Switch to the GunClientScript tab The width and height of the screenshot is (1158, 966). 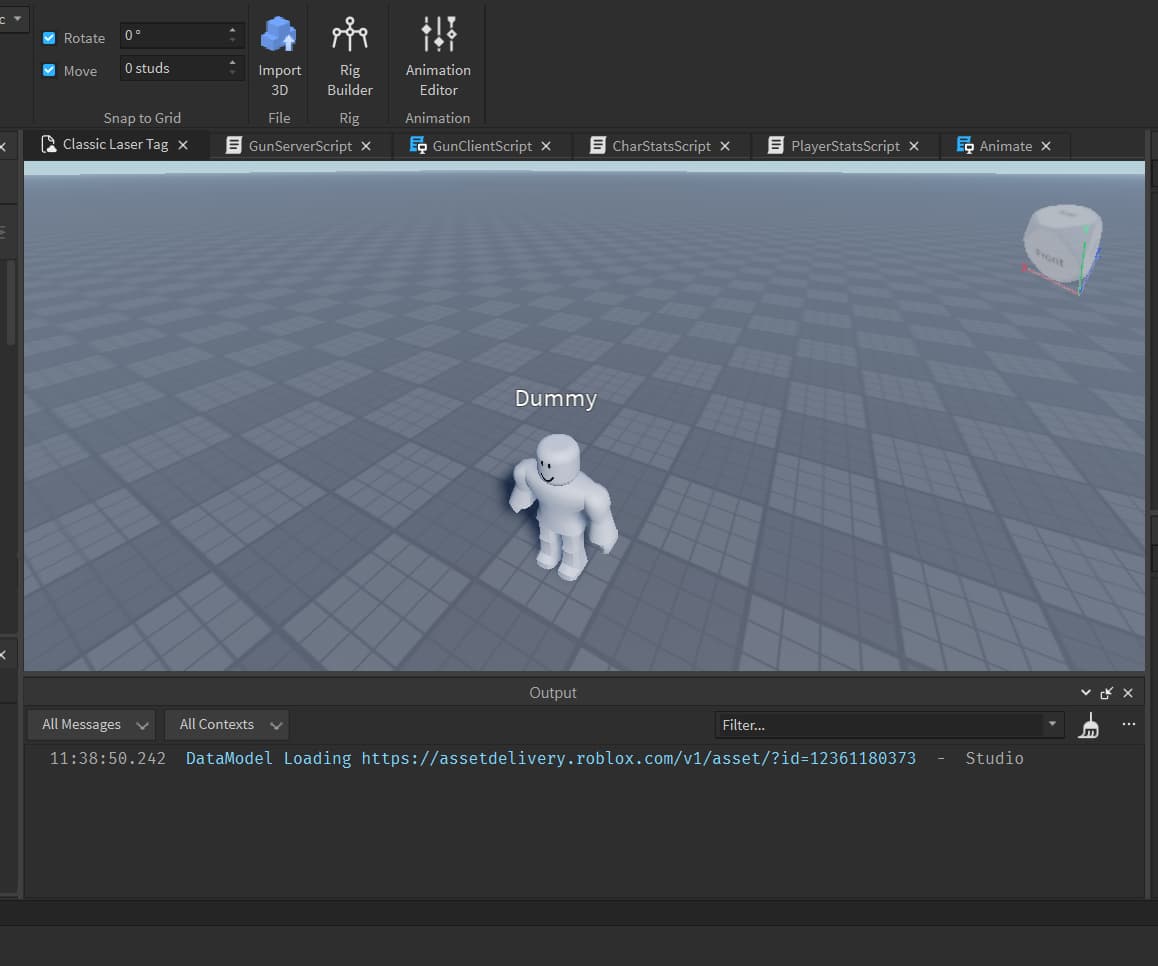(481, 146)
